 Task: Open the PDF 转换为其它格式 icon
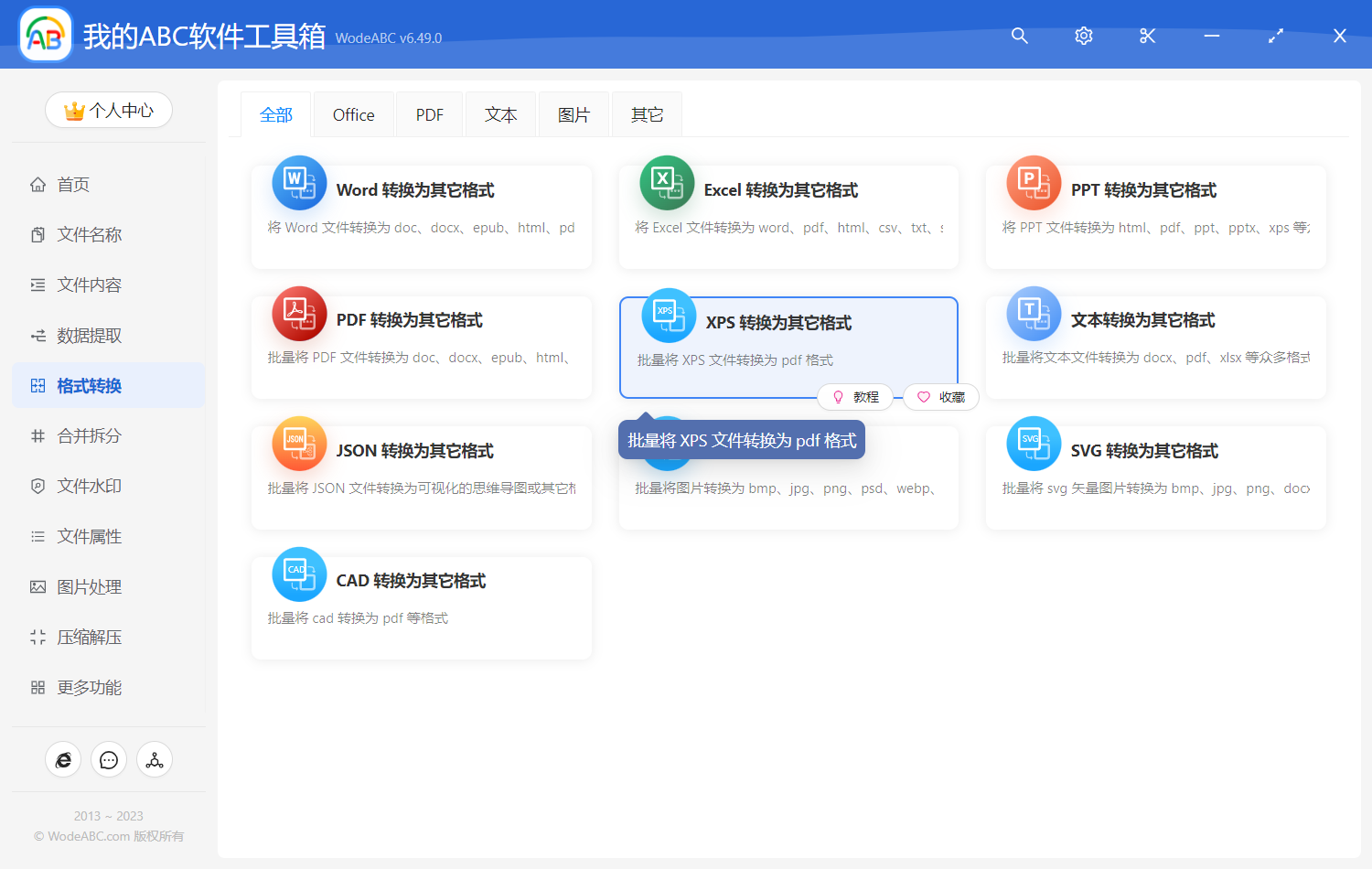pos(299,313)
